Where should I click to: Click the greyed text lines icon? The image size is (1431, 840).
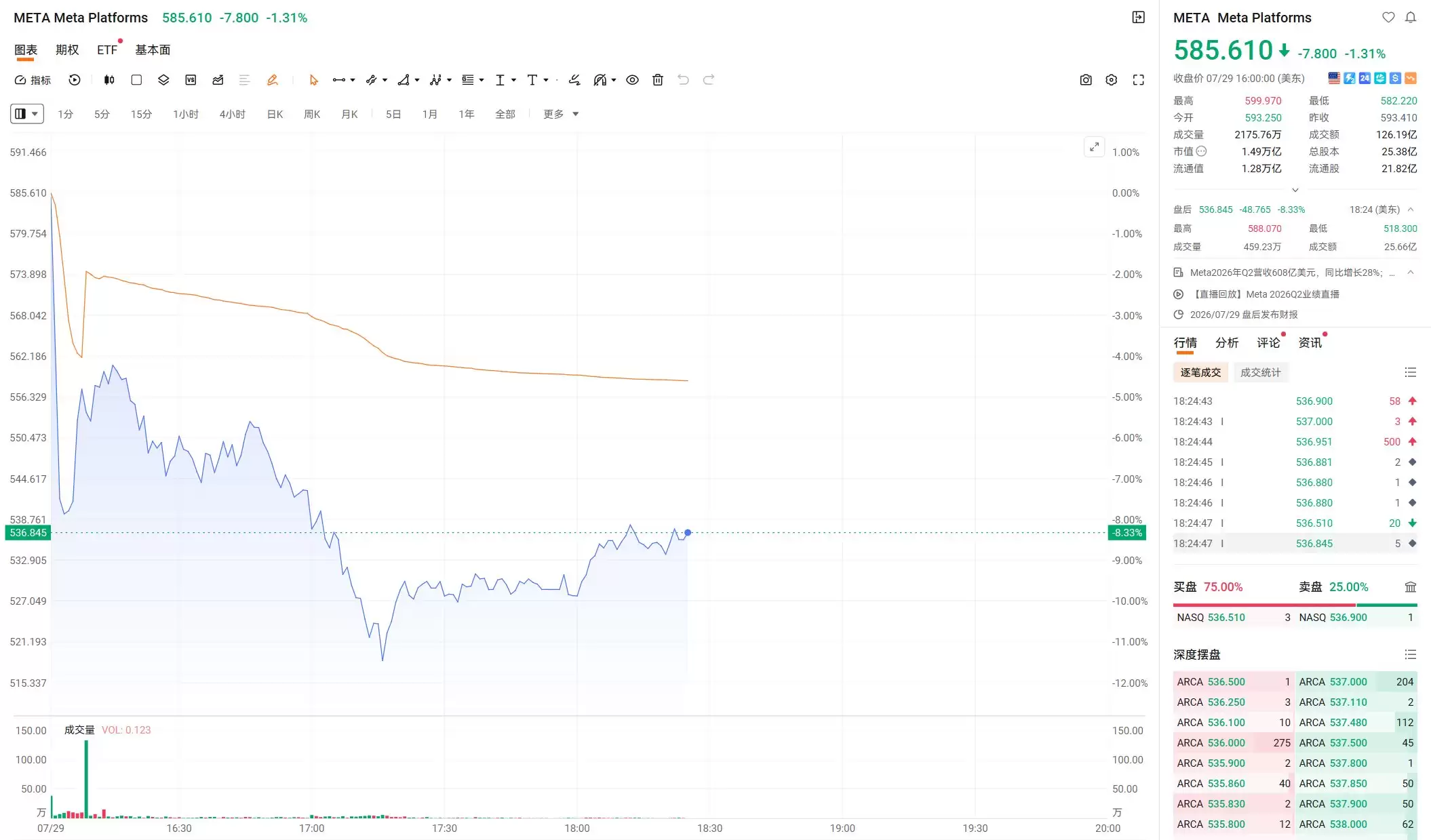[x=245, y=80]
